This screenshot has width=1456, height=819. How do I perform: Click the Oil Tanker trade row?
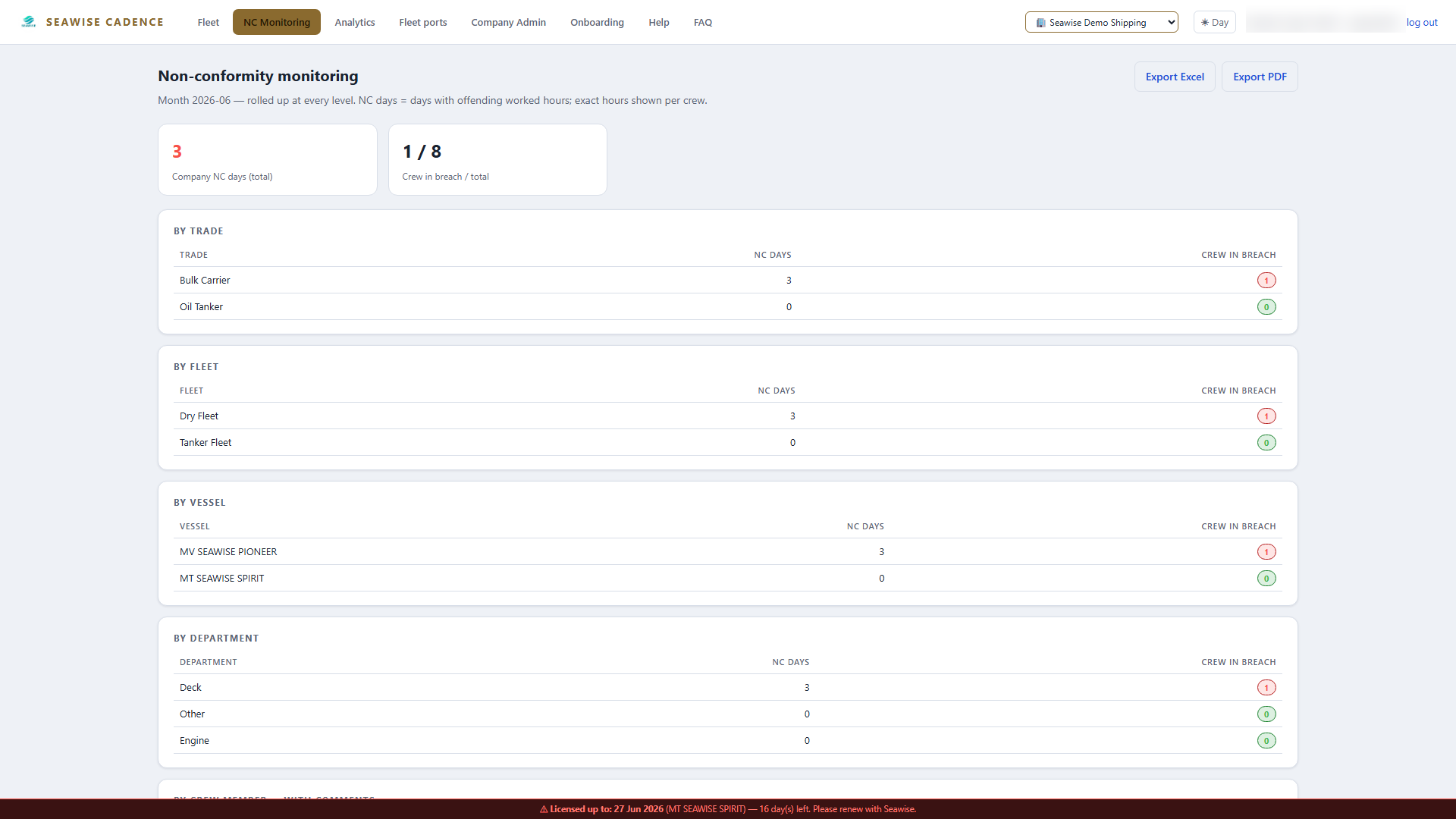point(727,306)
